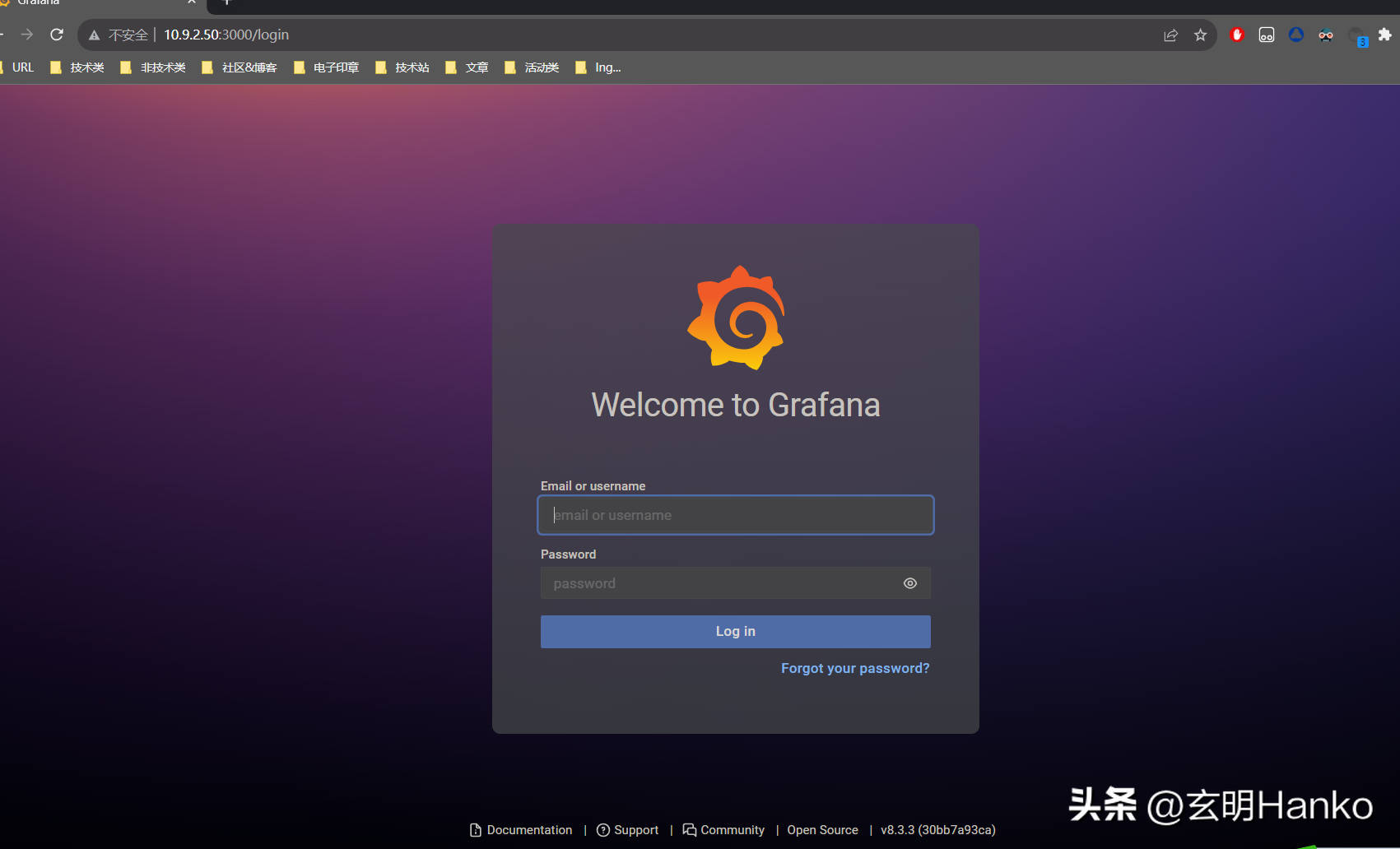Click the Password label
This screenshot has width=1400, height=849.
point(568,554)
